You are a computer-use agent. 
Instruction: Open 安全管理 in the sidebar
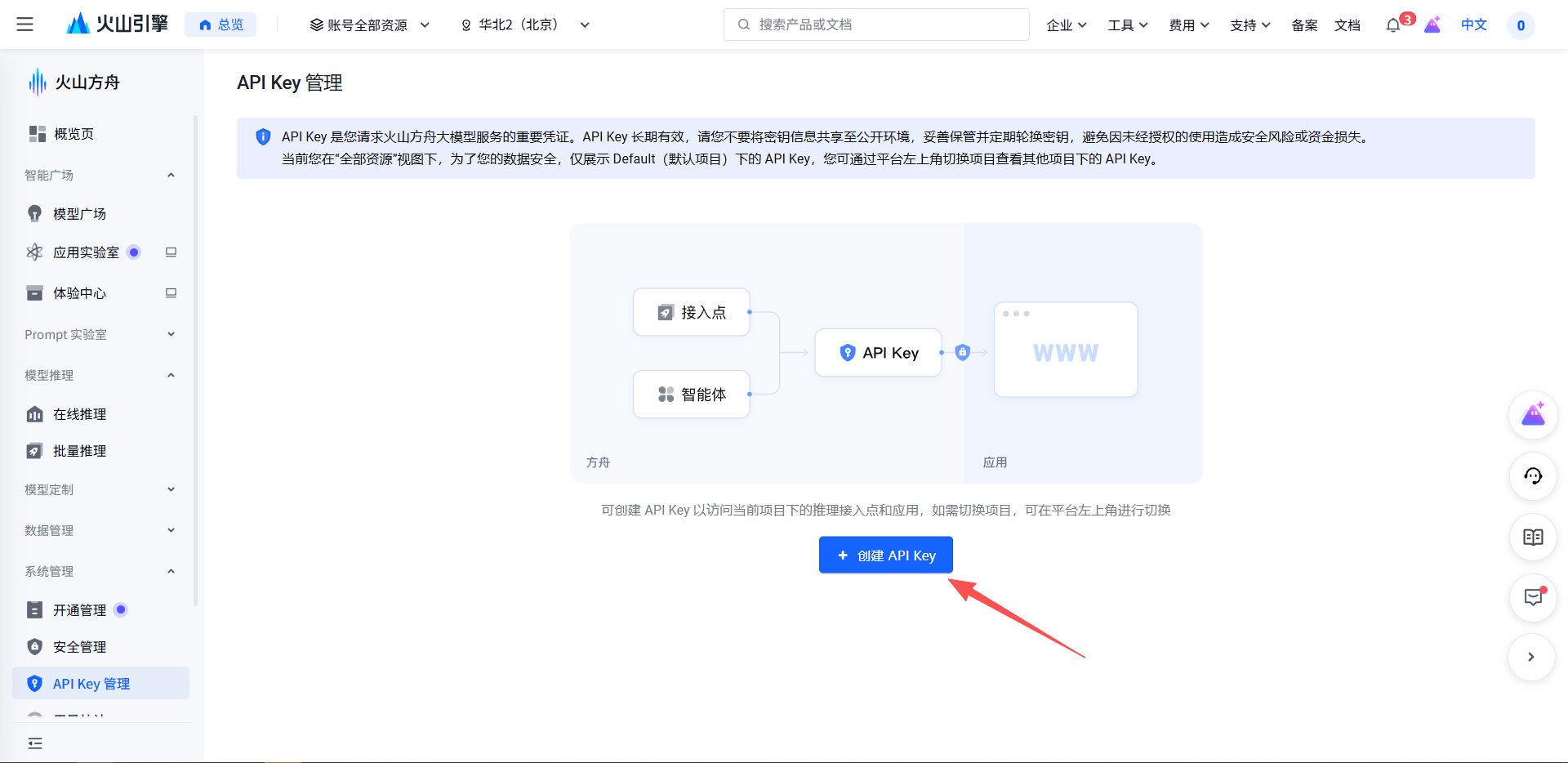tap(79, 647)
